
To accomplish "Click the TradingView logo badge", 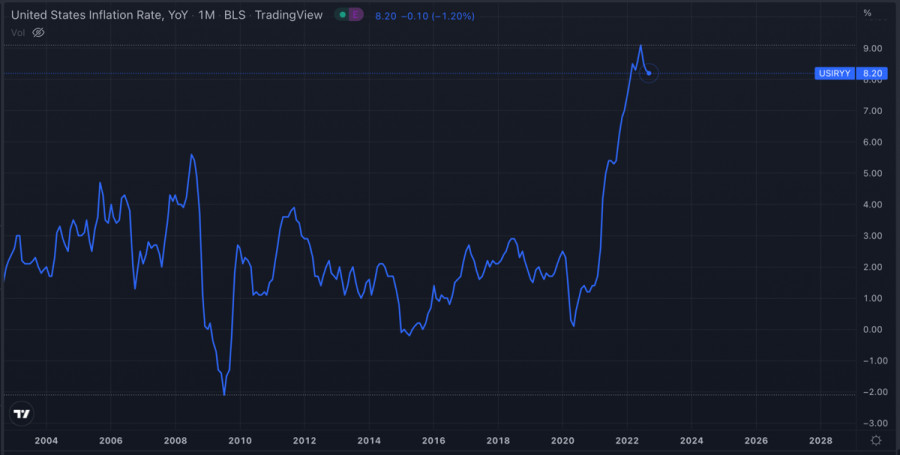I will pos(22,414).
